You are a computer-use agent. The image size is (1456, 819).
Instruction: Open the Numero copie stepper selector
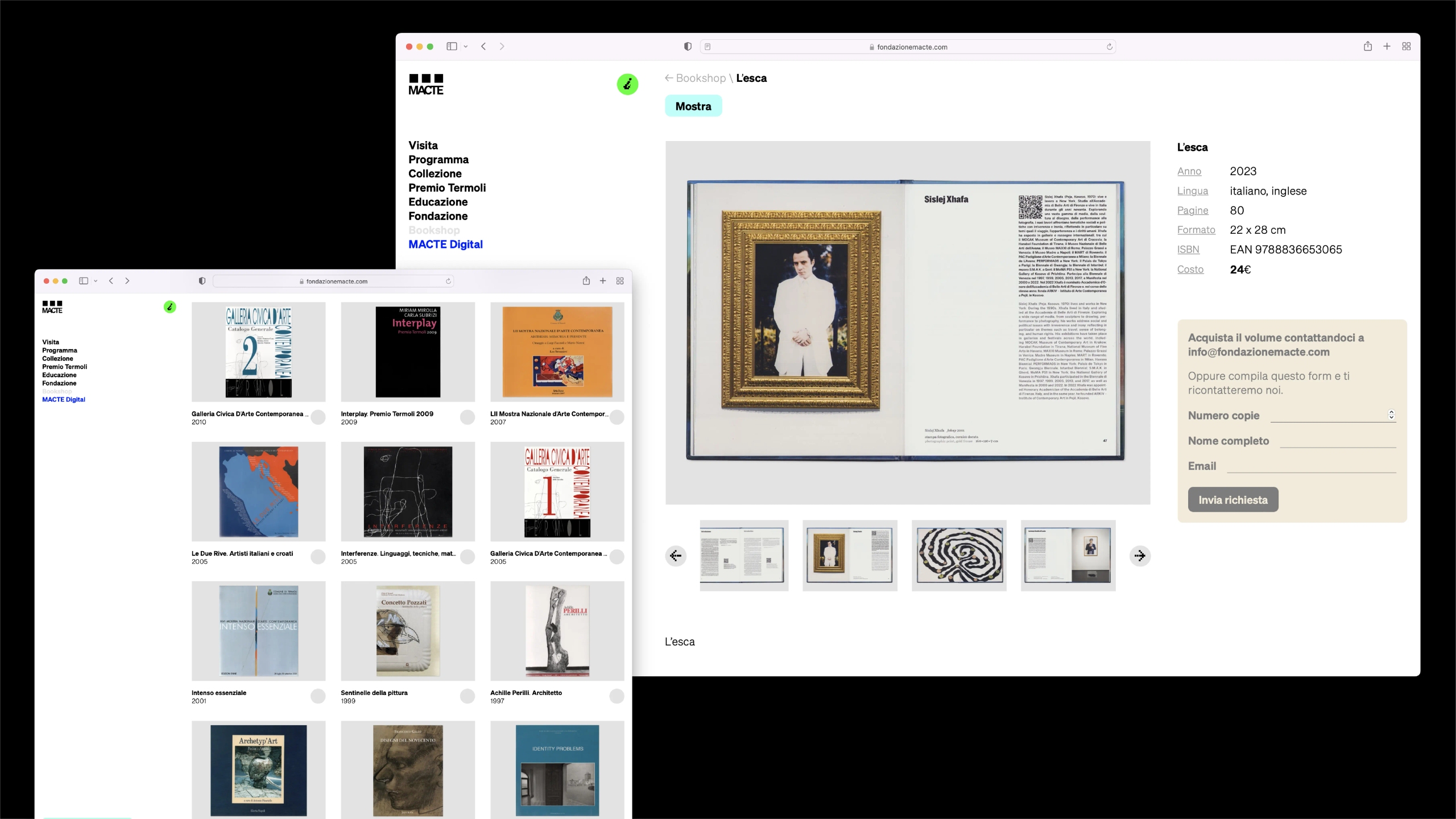(x=1391, y=415)
